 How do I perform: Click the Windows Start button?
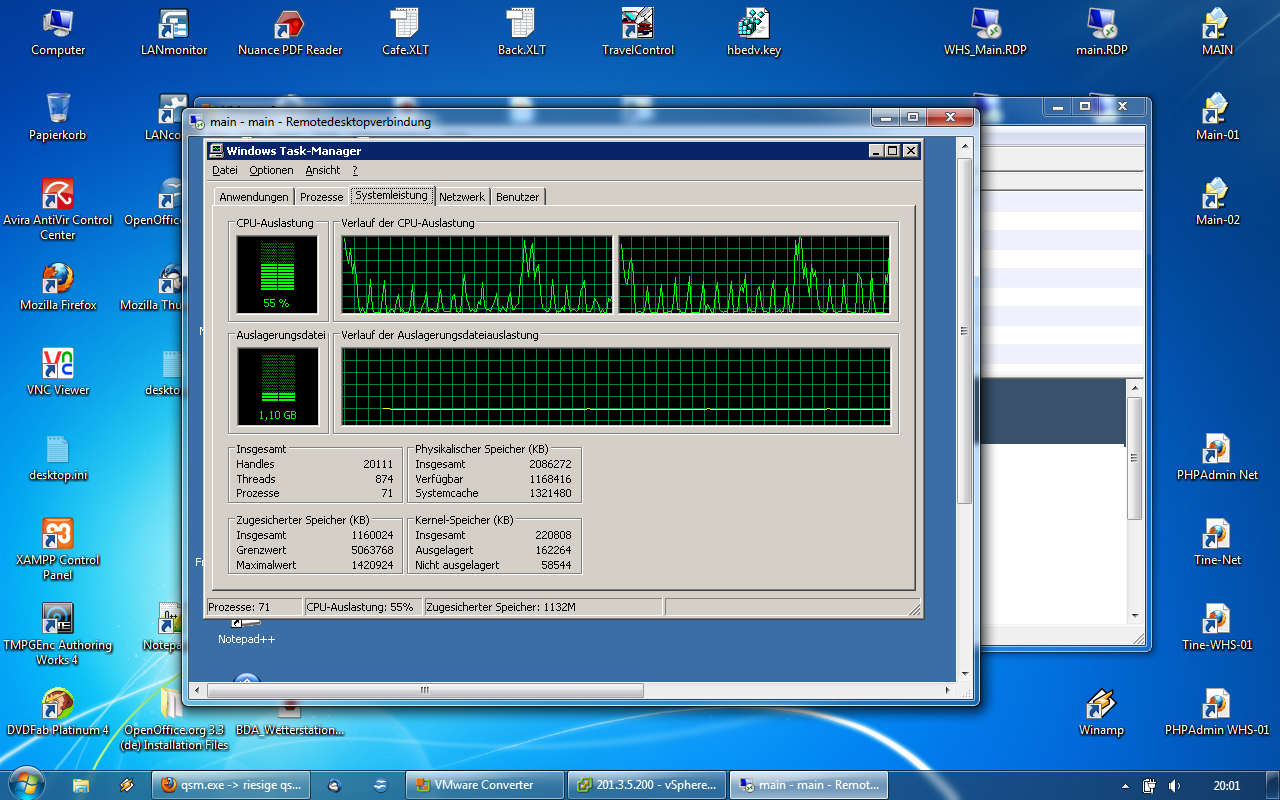[x=26, y=784]
